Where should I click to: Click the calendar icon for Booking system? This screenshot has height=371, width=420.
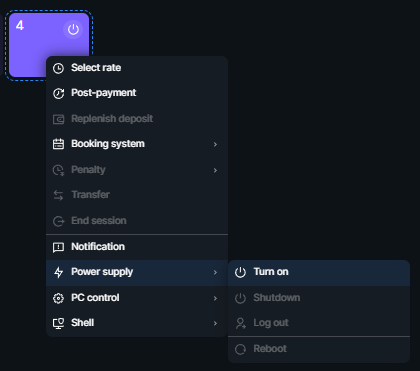(x=58, y=144)
